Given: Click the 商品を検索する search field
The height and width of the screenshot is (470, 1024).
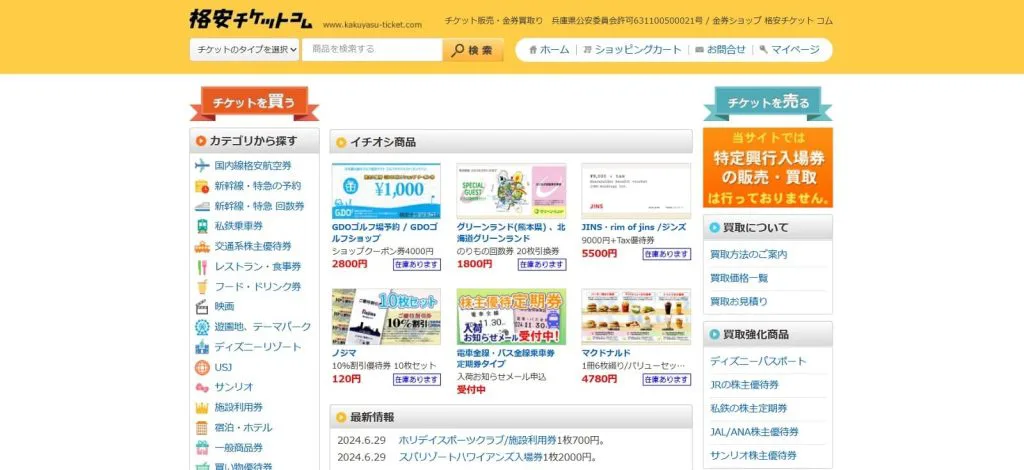Looking at the screenshot, I should [x=371, y=50].
